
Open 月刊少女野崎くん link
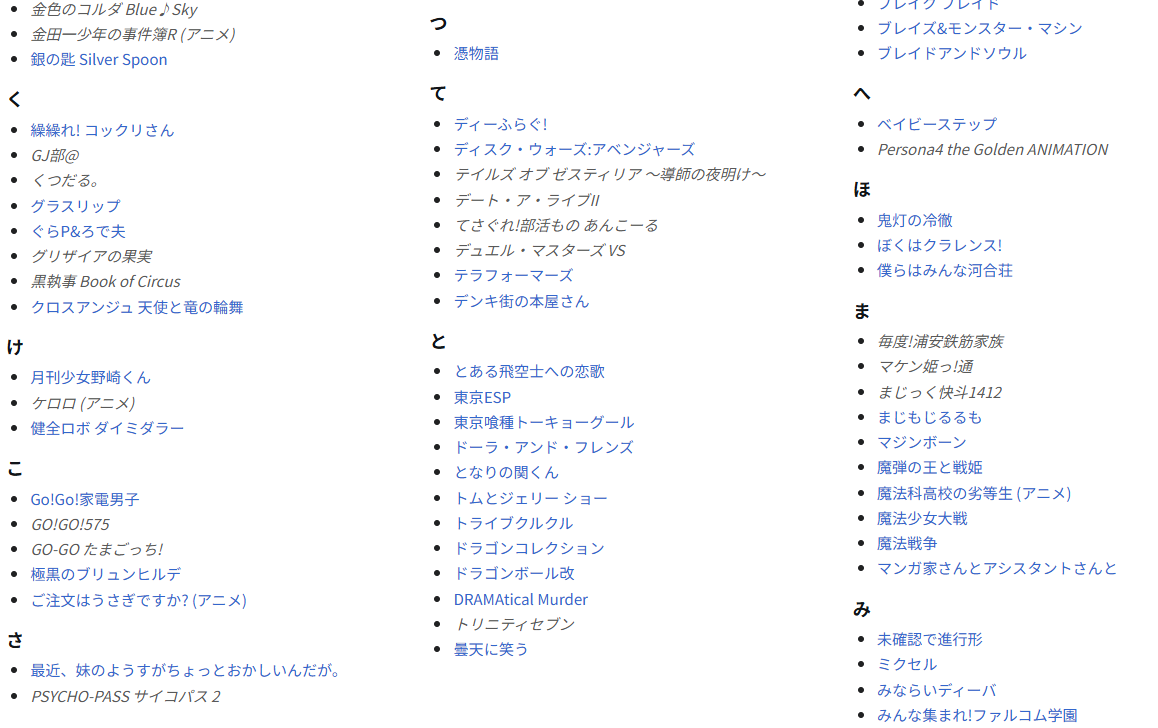point(90,377)
